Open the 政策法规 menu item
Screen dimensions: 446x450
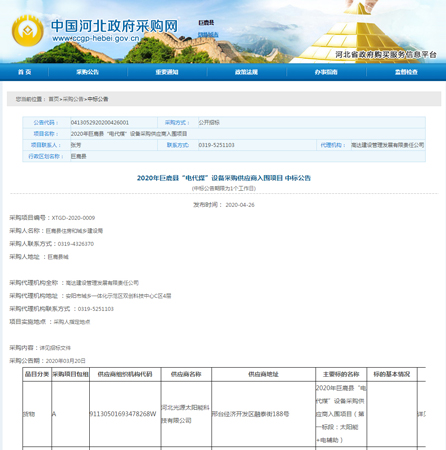pos(246,72)
